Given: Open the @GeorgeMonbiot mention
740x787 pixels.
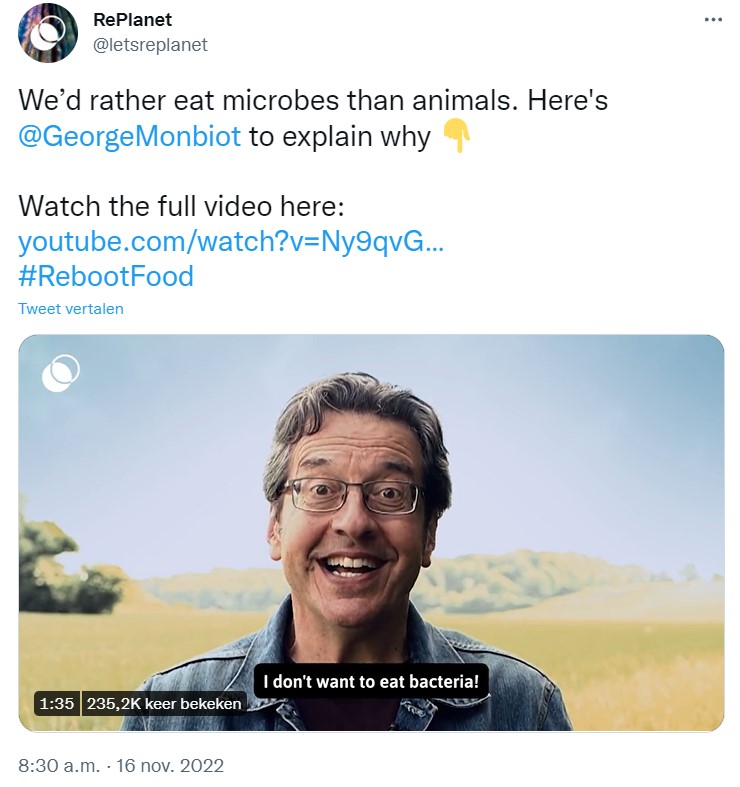Looking at the screenshot, I should coord(130,136).
